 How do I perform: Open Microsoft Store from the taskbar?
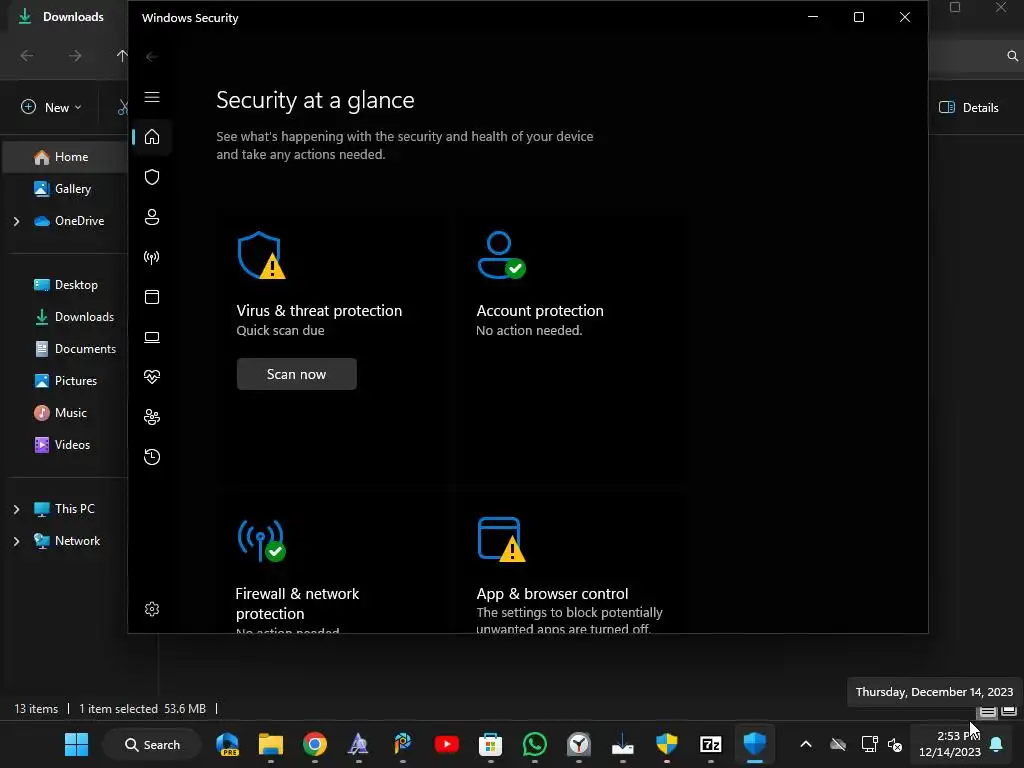490,744
